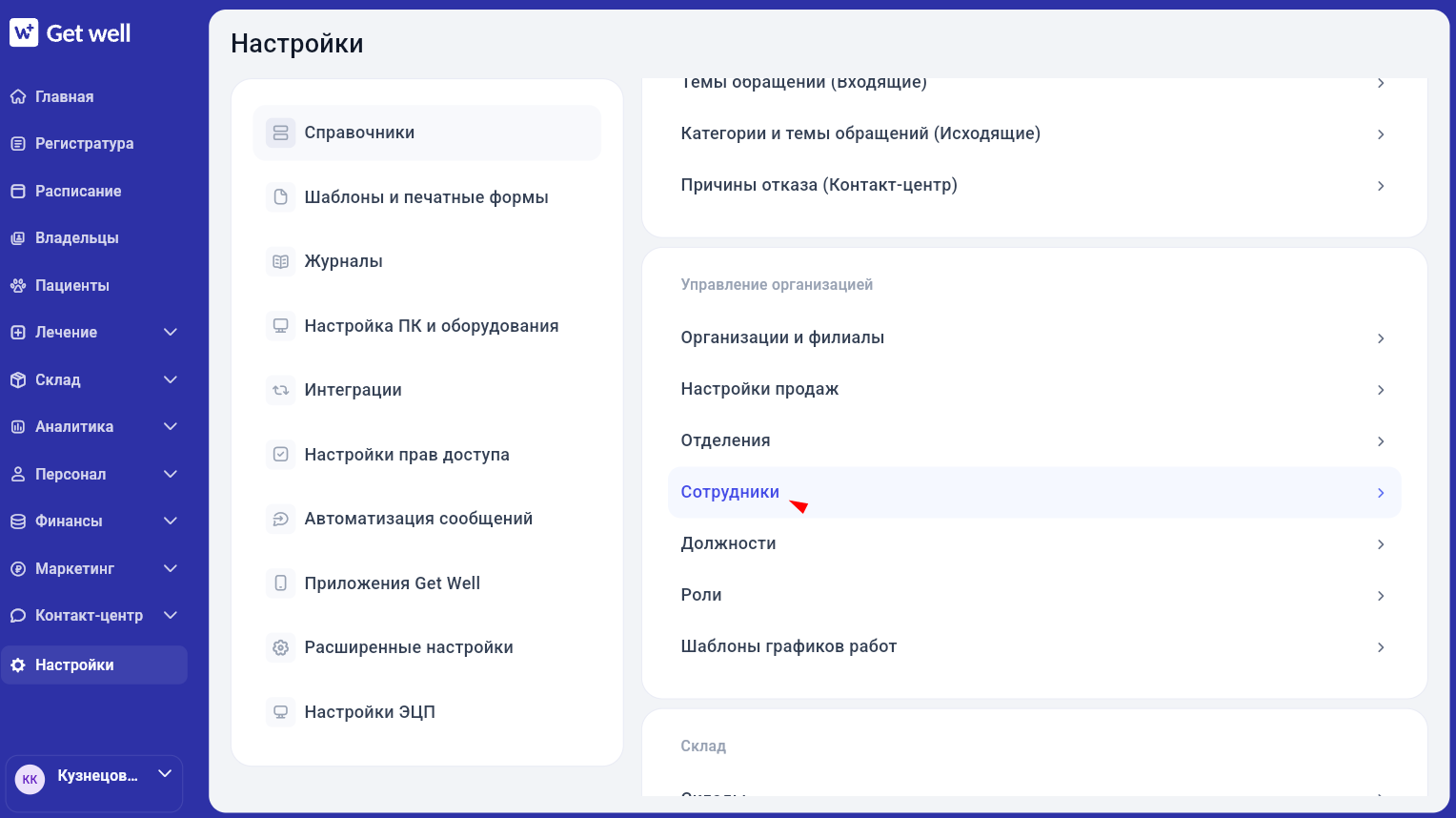The image size is (1456, 818).
Task: Open the Сотрудники directory
Action: [x=1035, y=492]
